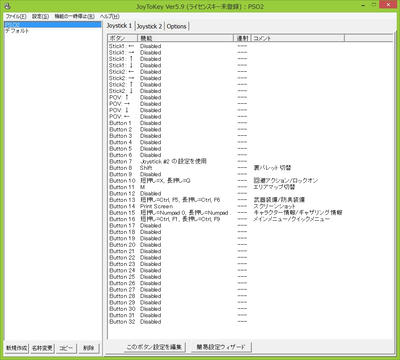Click the スクリーンショット comment
Screen dimensions: 400x360
[x=274, y=206]
